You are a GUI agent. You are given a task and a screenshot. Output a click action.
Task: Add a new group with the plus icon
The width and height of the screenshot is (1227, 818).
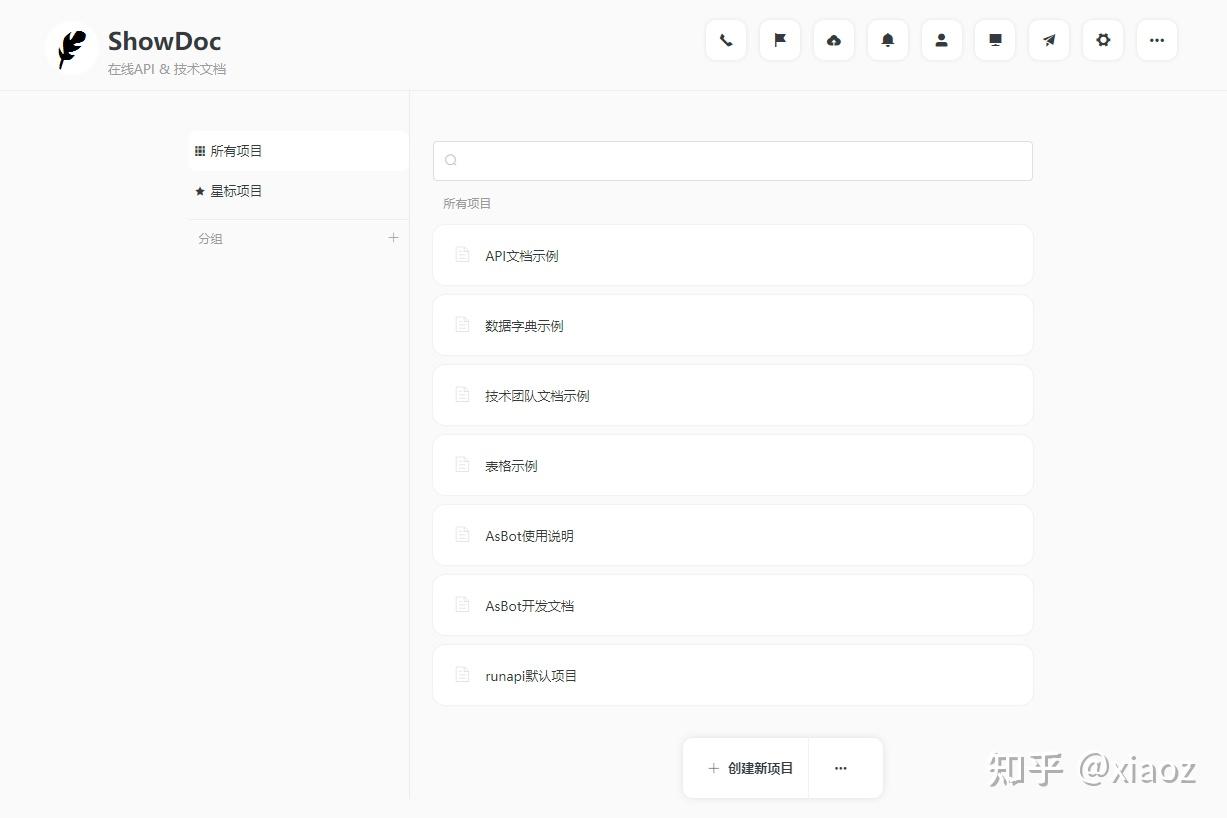[x=394, y=237]
